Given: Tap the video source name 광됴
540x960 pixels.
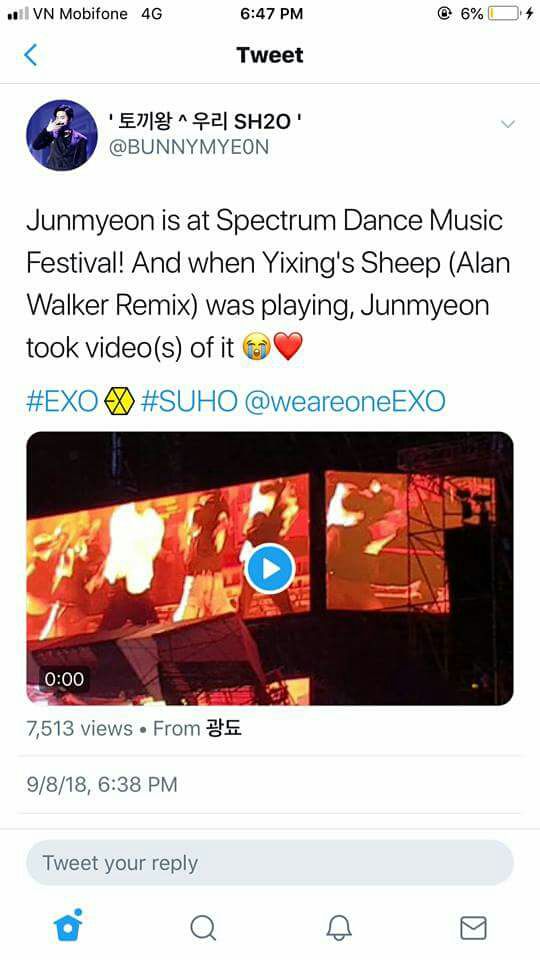Looking at the screenshot, I should [x=224, y=728].
